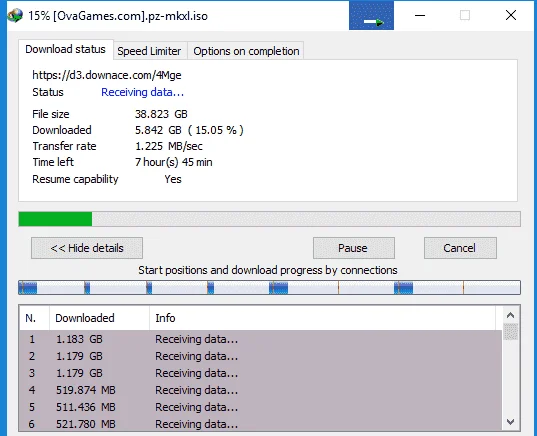
Task: Click the Info column header
Action: coord(322,318)
